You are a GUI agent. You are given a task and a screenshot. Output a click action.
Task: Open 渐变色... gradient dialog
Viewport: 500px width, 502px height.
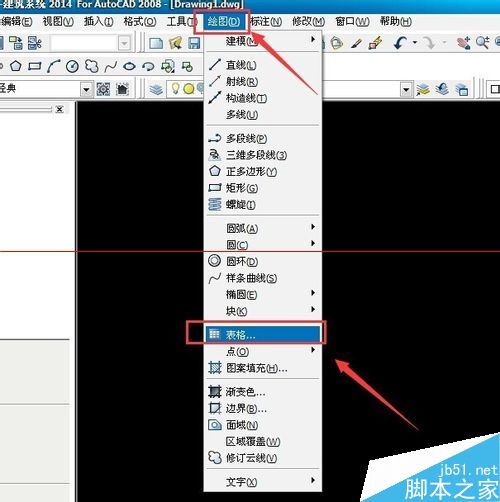click(x=263, y=392)
